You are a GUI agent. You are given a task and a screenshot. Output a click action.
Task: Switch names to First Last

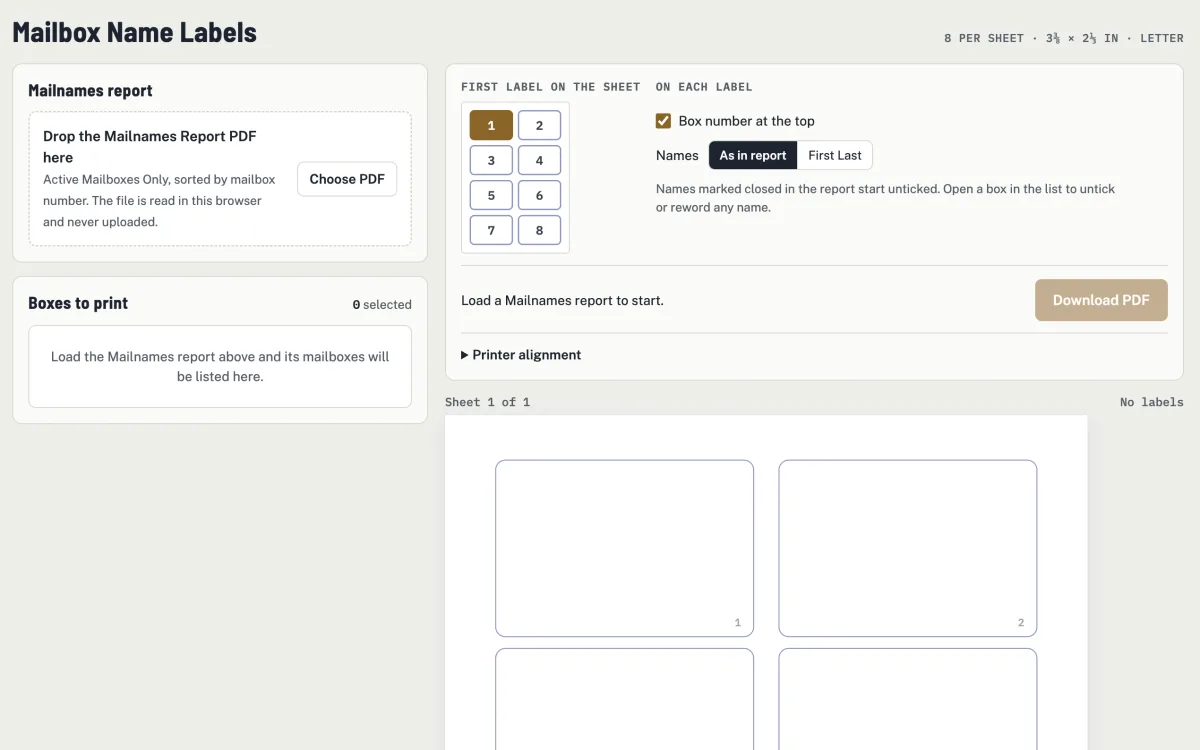click(x=835, y=155)
